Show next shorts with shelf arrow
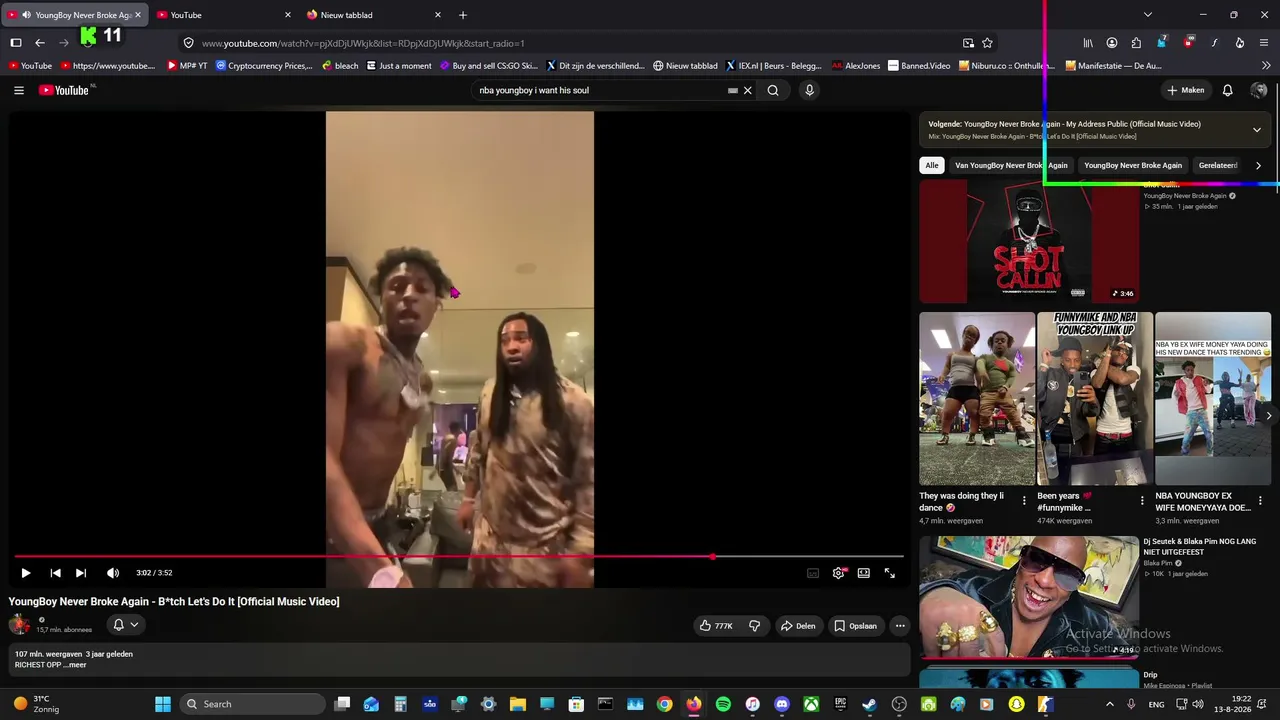The height and width of the screenshot is (720, 1280). [x=1268, y=415]
